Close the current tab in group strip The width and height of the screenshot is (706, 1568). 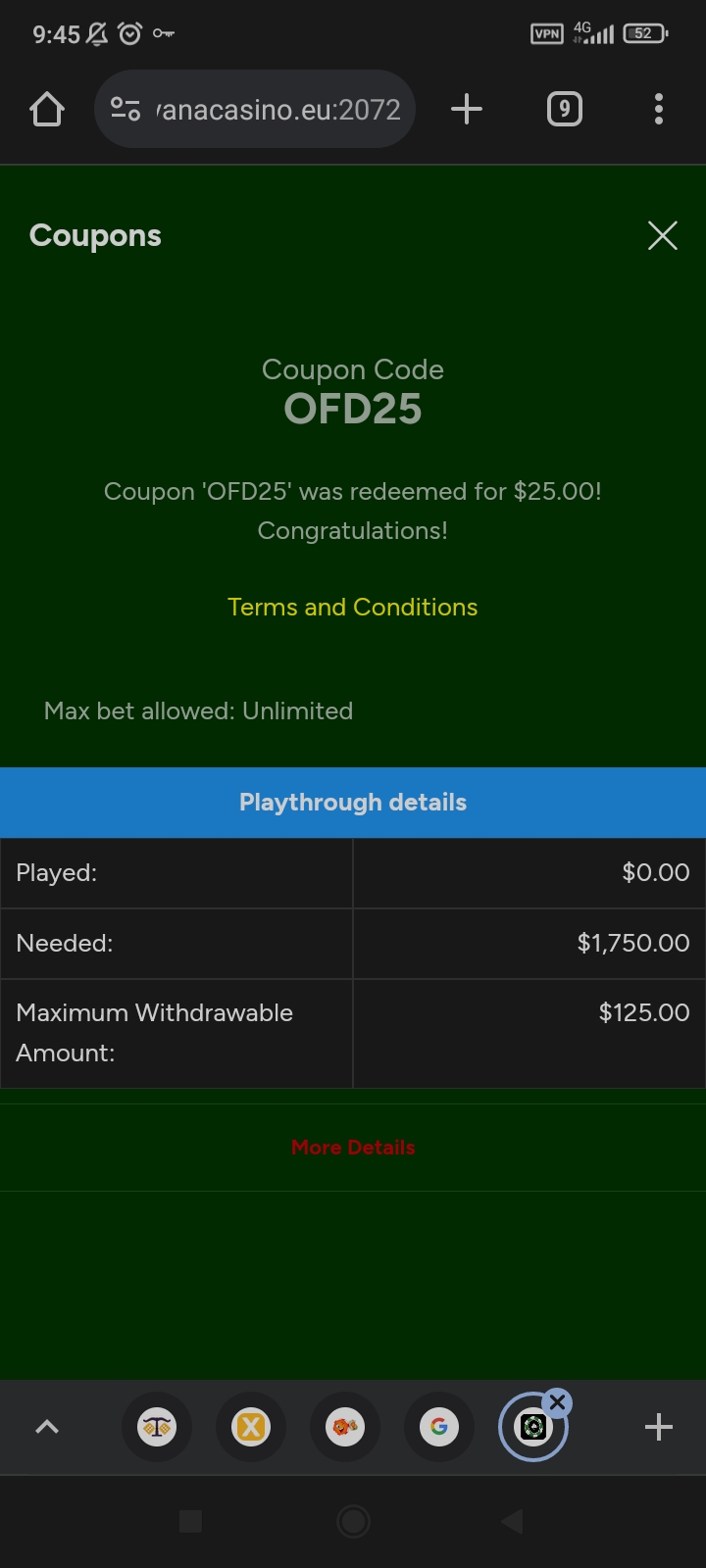(558, 1402)
